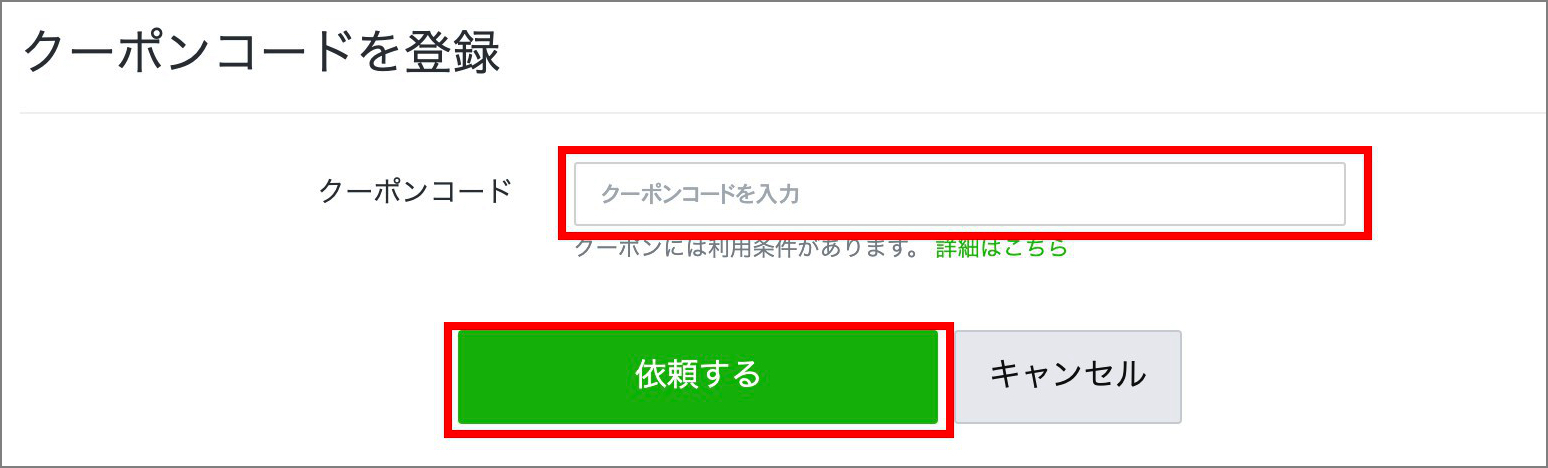Click the クーポンコード field label
This screenshot has width=1548, height=468.
(x=415, y=190)
